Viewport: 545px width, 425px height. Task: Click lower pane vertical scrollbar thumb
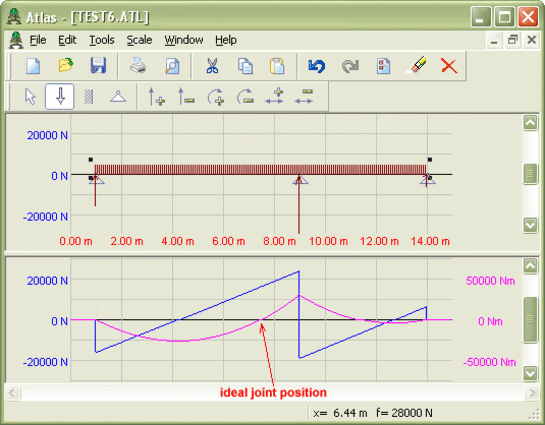click(530, 320)
